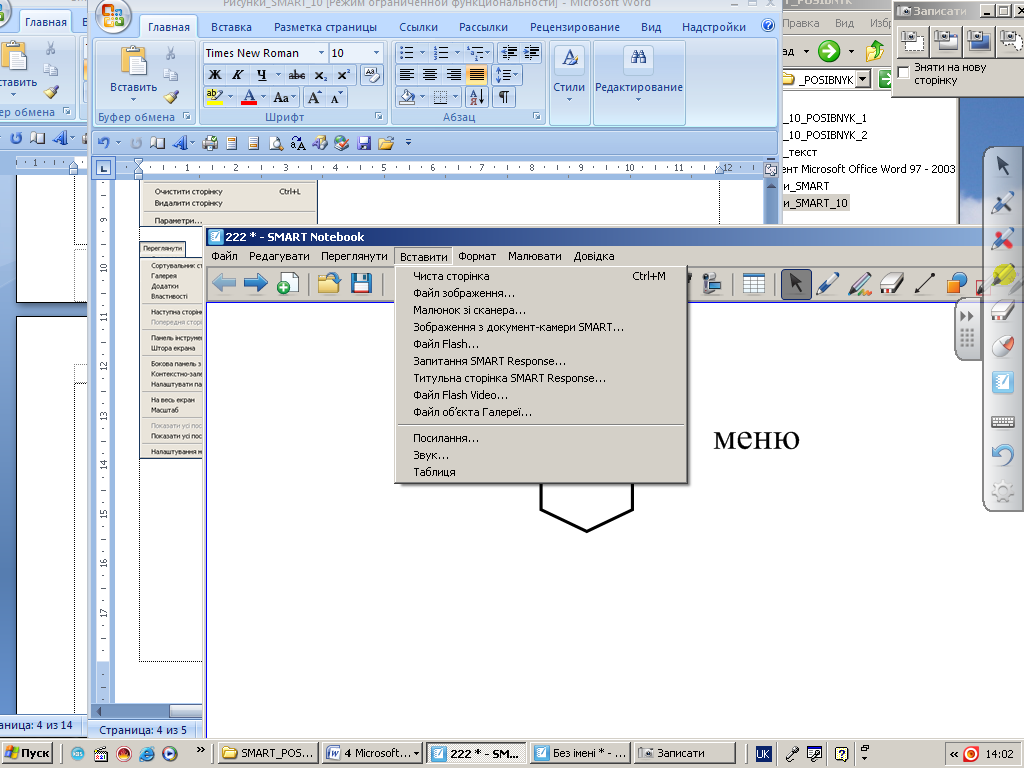Viewport: 1024px width, 768px height.
Task: Click increase indent icon in Word
Action: pos(532,53)
